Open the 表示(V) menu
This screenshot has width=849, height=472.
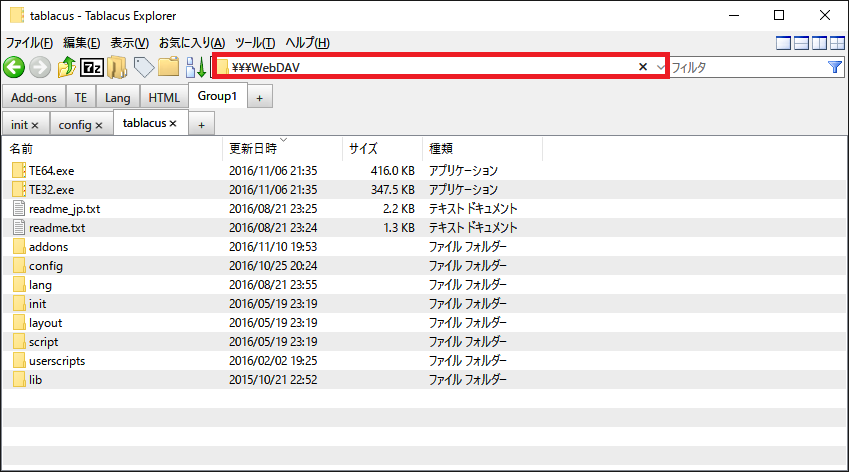130,43
